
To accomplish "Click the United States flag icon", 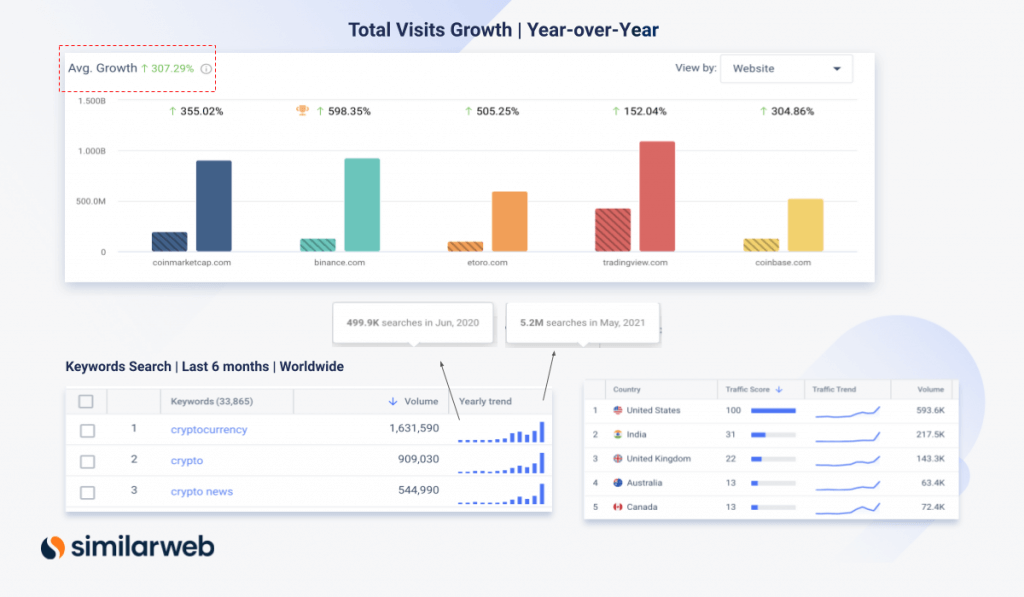I will 618,410.
